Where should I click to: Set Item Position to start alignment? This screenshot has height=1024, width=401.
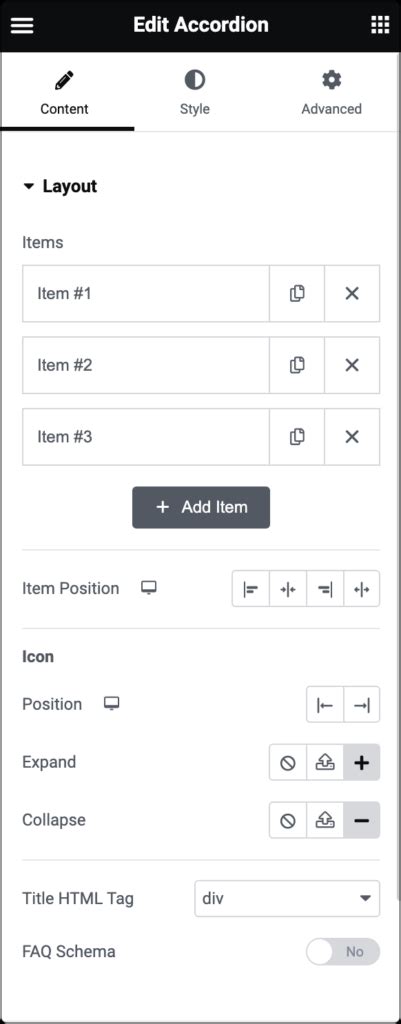[251, 589]
